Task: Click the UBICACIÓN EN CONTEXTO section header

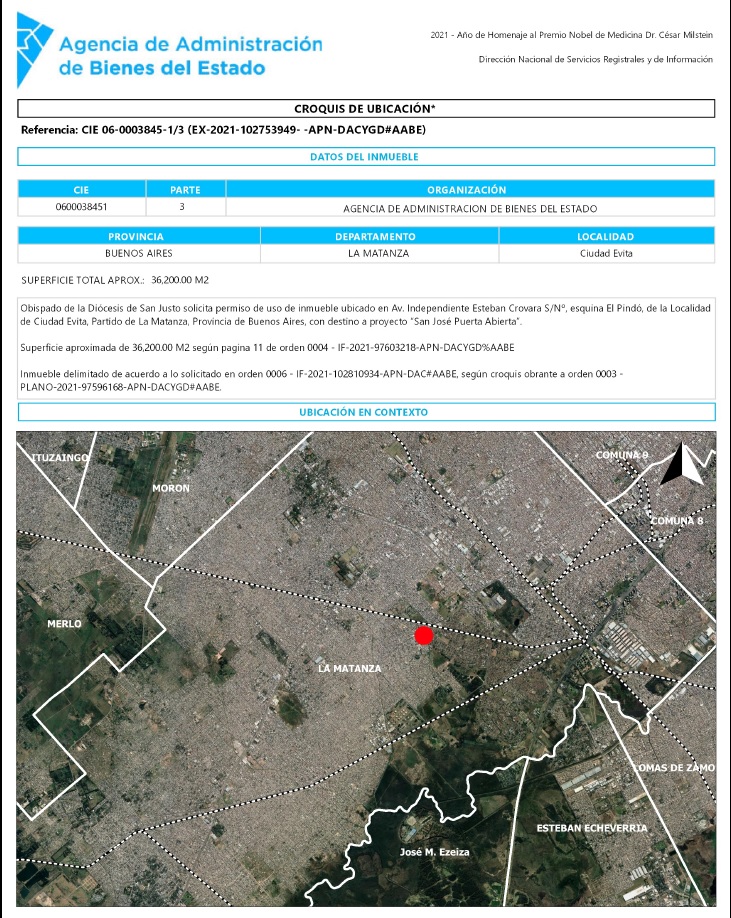Action: [365, 412]
